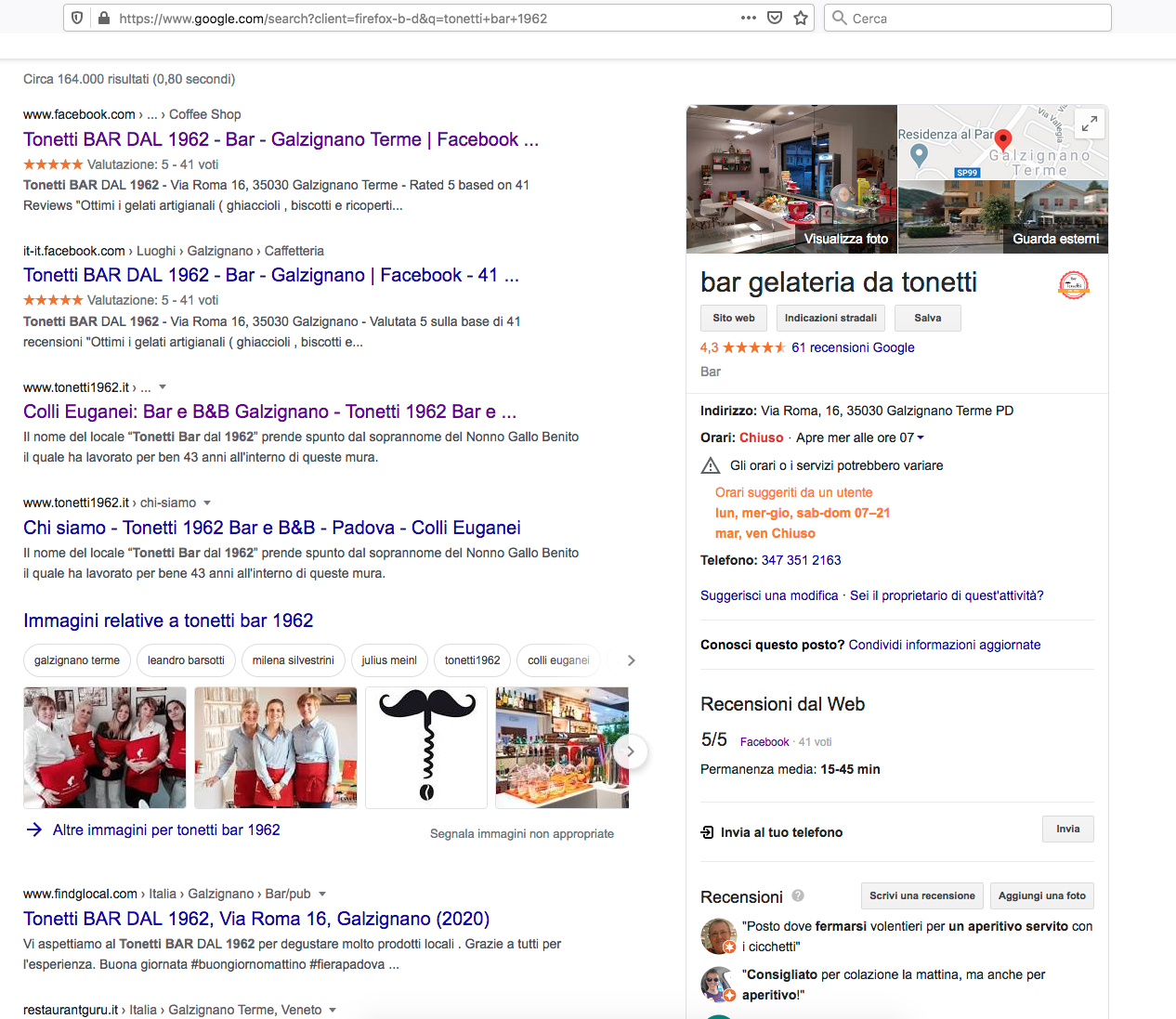Expand the map using the fullscreen arrows

click(x=1089, y=123)
